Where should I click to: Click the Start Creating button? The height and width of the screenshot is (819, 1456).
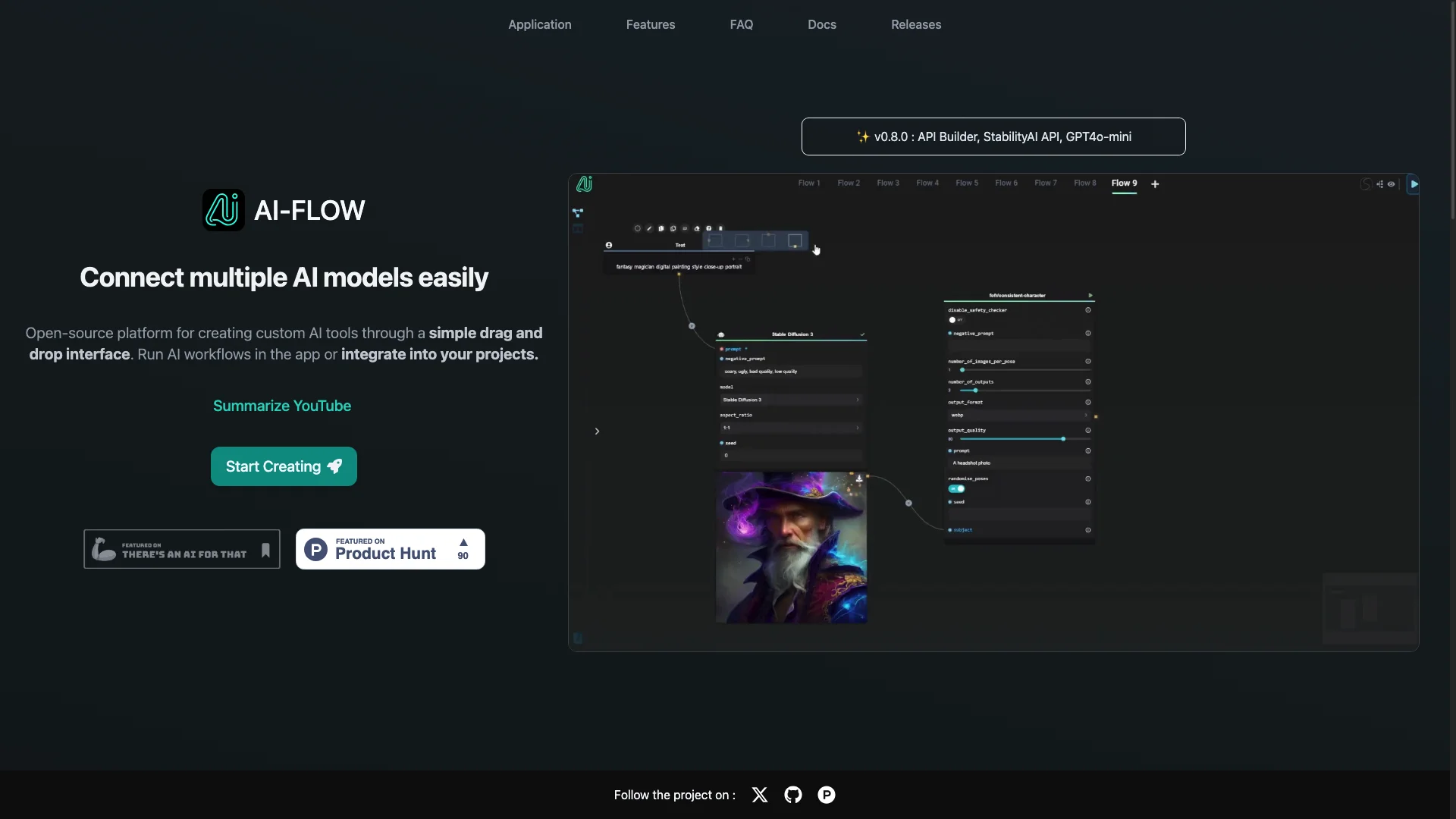284,466
